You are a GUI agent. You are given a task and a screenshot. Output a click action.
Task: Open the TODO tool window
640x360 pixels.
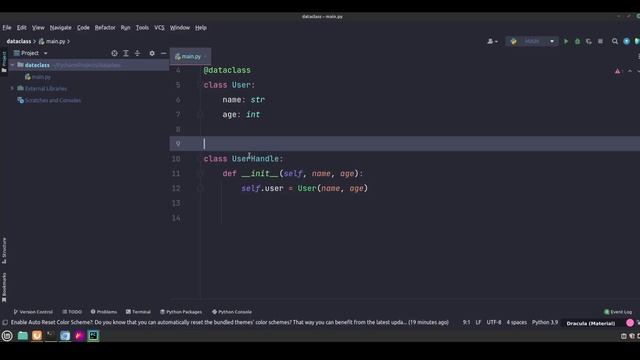click(x=72, y=312)
